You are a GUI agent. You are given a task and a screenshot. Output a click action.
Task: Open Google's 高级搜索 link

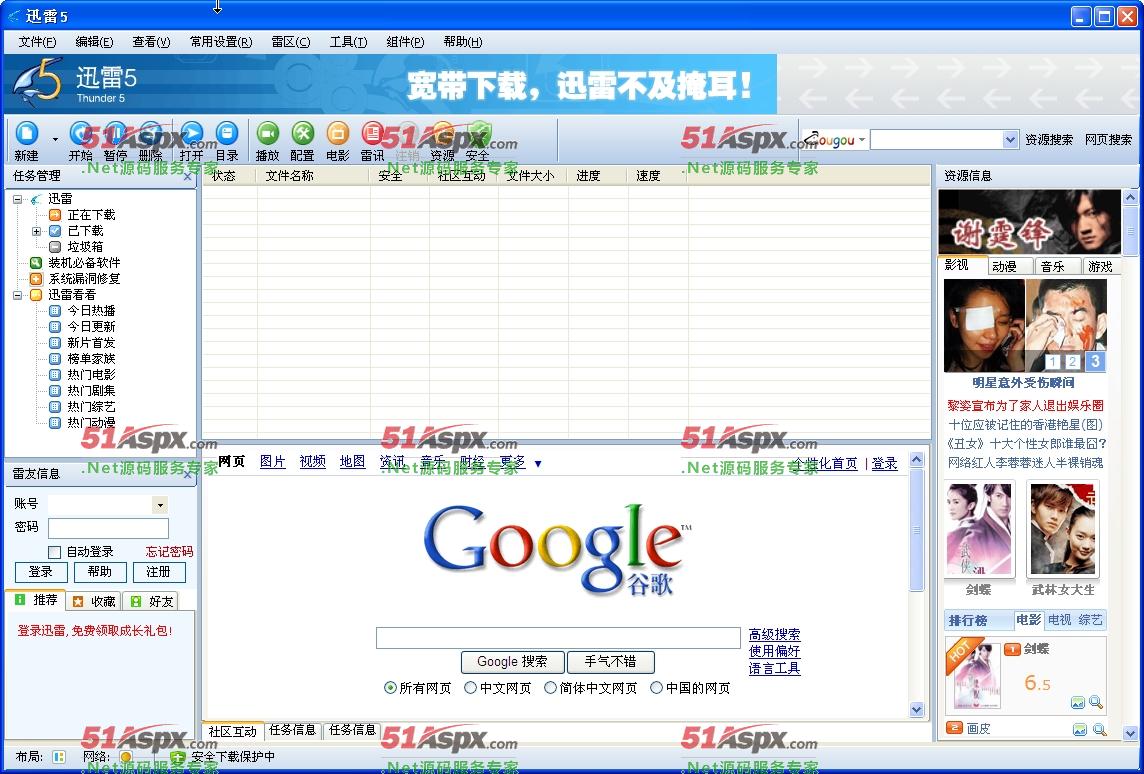point(774,635)
